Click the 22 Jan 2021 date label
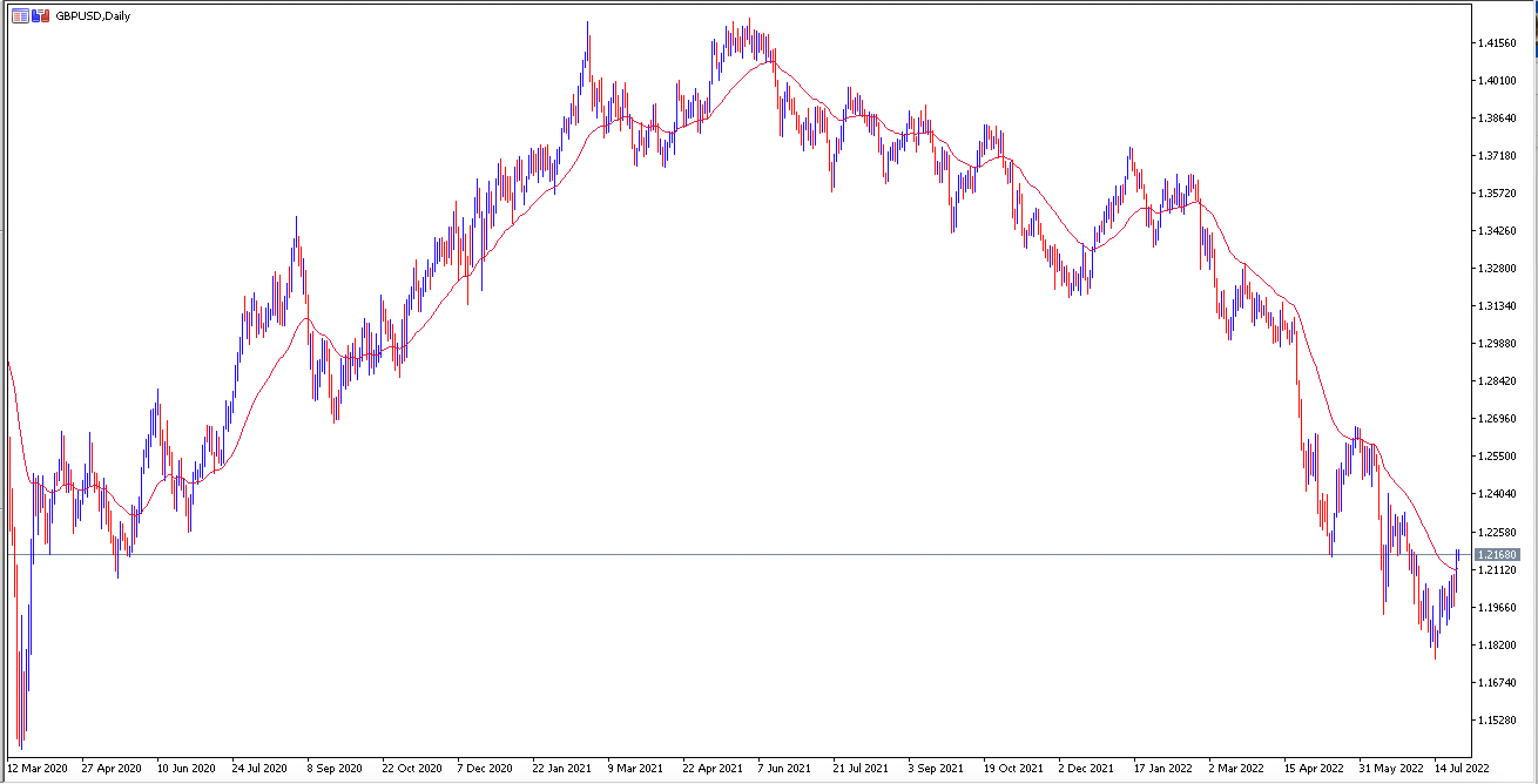The width and height of the screenshot is (1538, 784). tap(562, 769)
